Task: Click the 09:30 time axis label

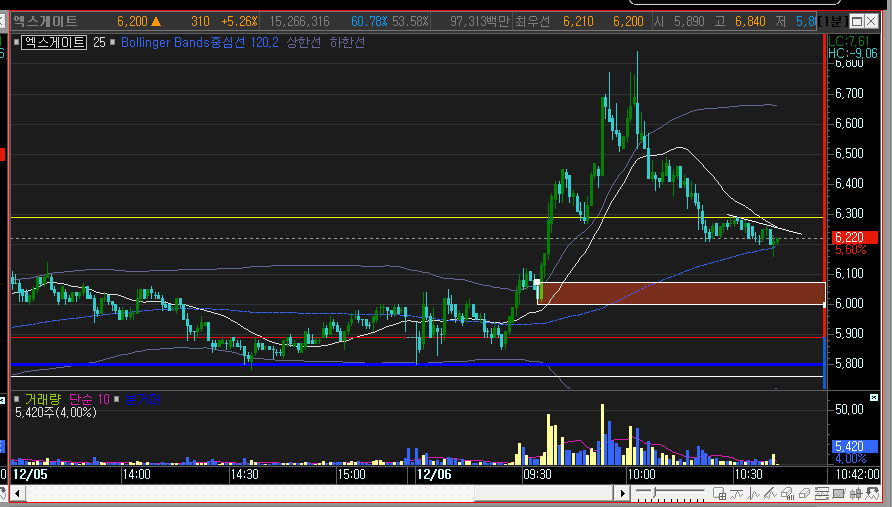Action: (537, 475)
